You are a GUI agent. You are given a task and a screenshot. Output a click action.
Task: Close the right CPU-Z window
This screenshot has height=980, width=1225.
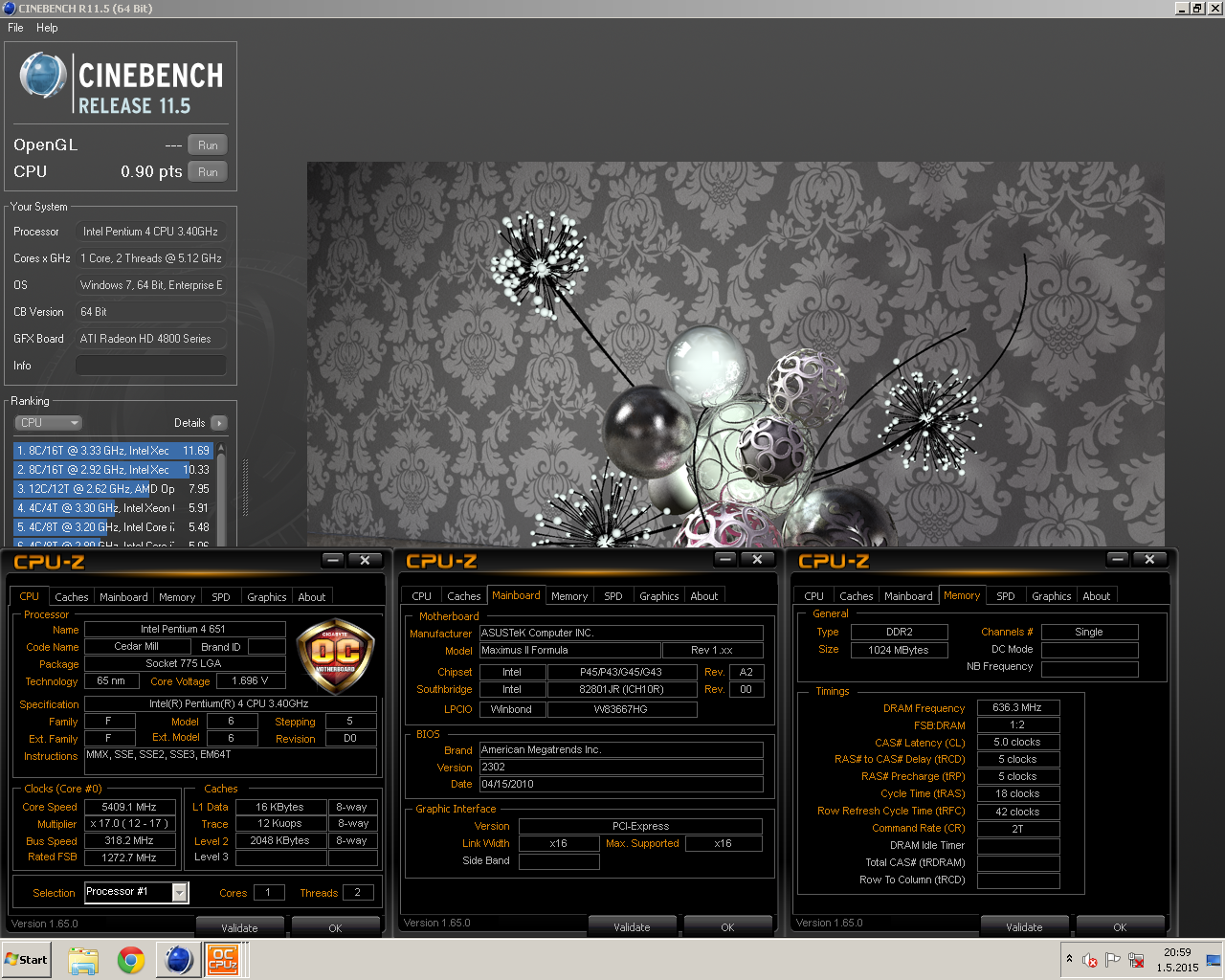[x=1149, y=559]
